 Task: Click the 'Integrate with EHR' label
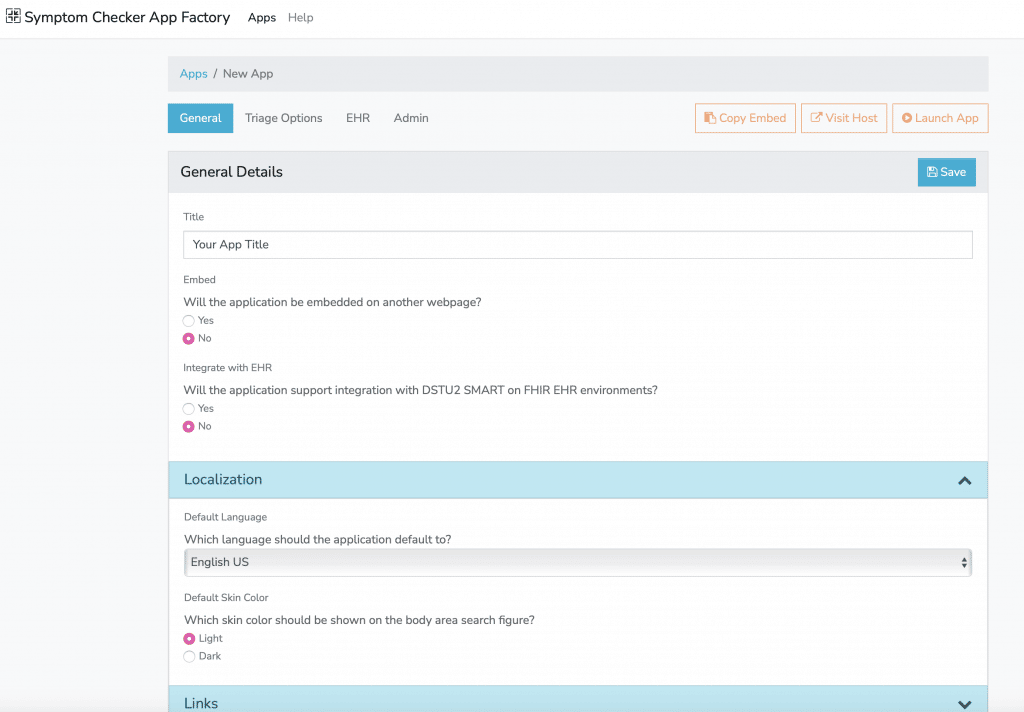tap(227, 368)
